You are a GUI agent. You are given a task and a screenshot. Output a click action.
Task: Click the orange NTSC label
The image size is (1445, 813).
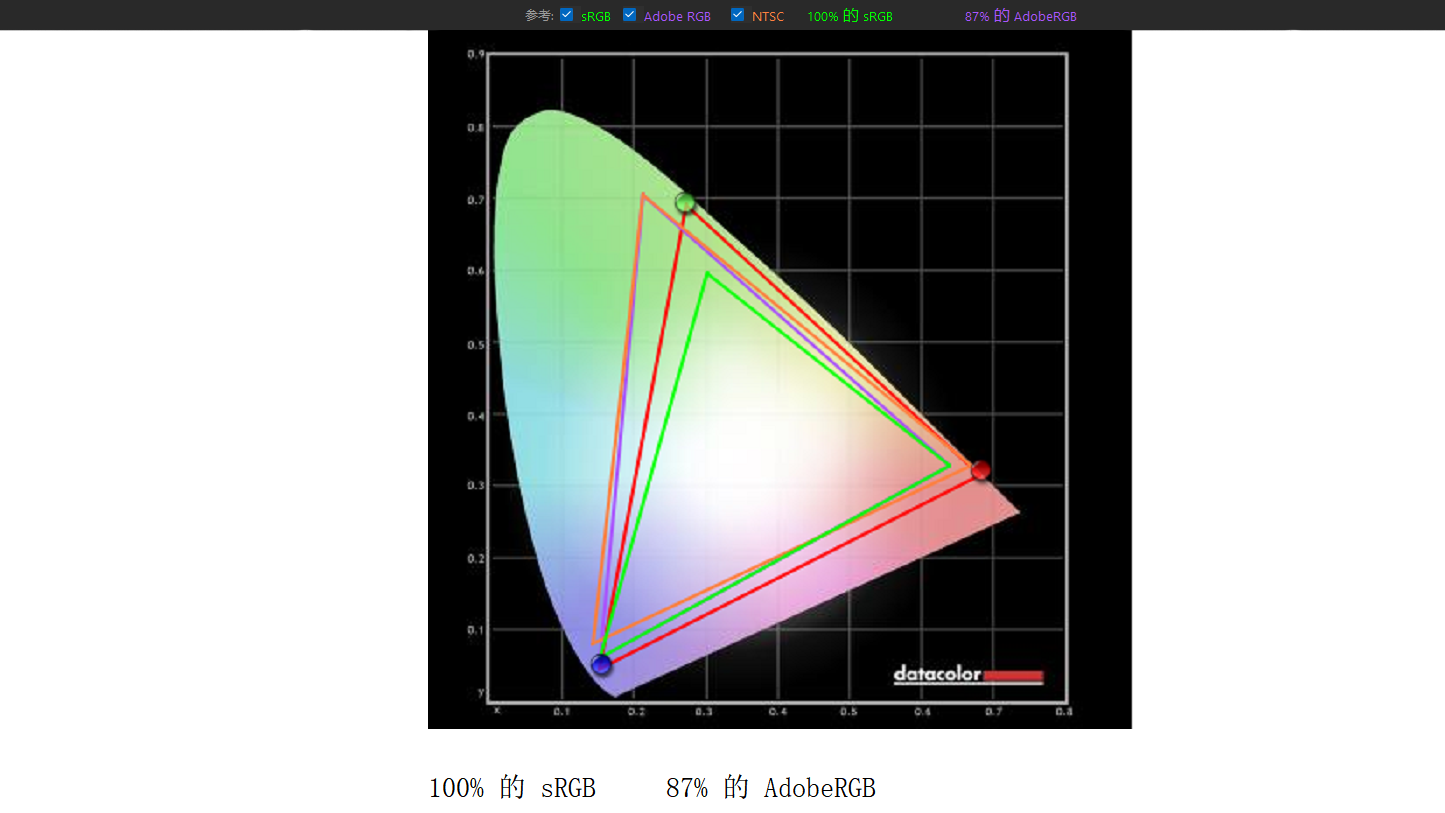[x=768, y=17]
